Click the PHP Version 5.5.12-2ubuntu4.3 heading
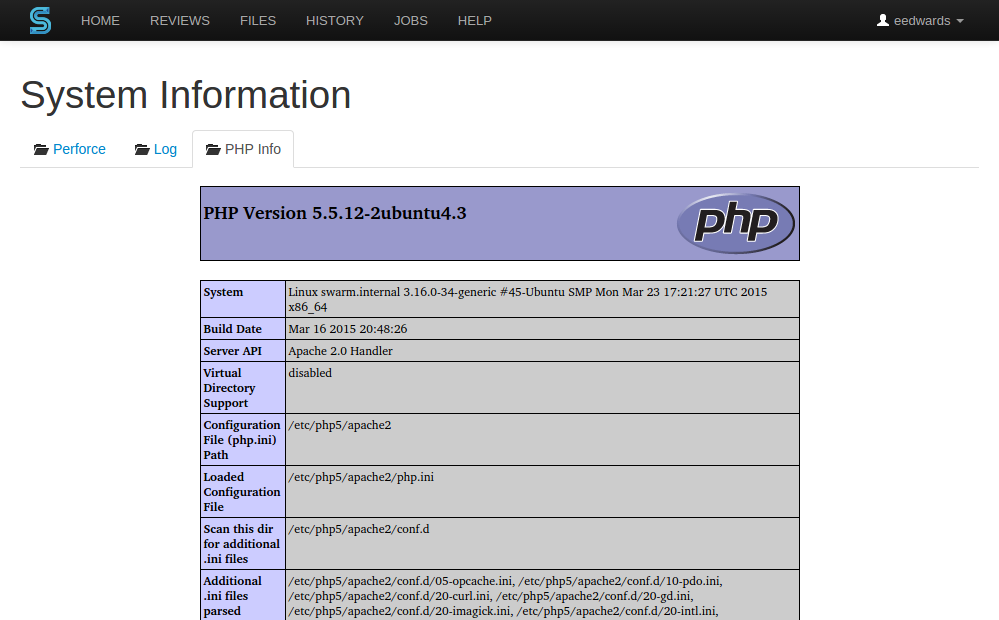The width and height of the screenshot is (999, 620). pyautogui.click(x=334, y=213)
